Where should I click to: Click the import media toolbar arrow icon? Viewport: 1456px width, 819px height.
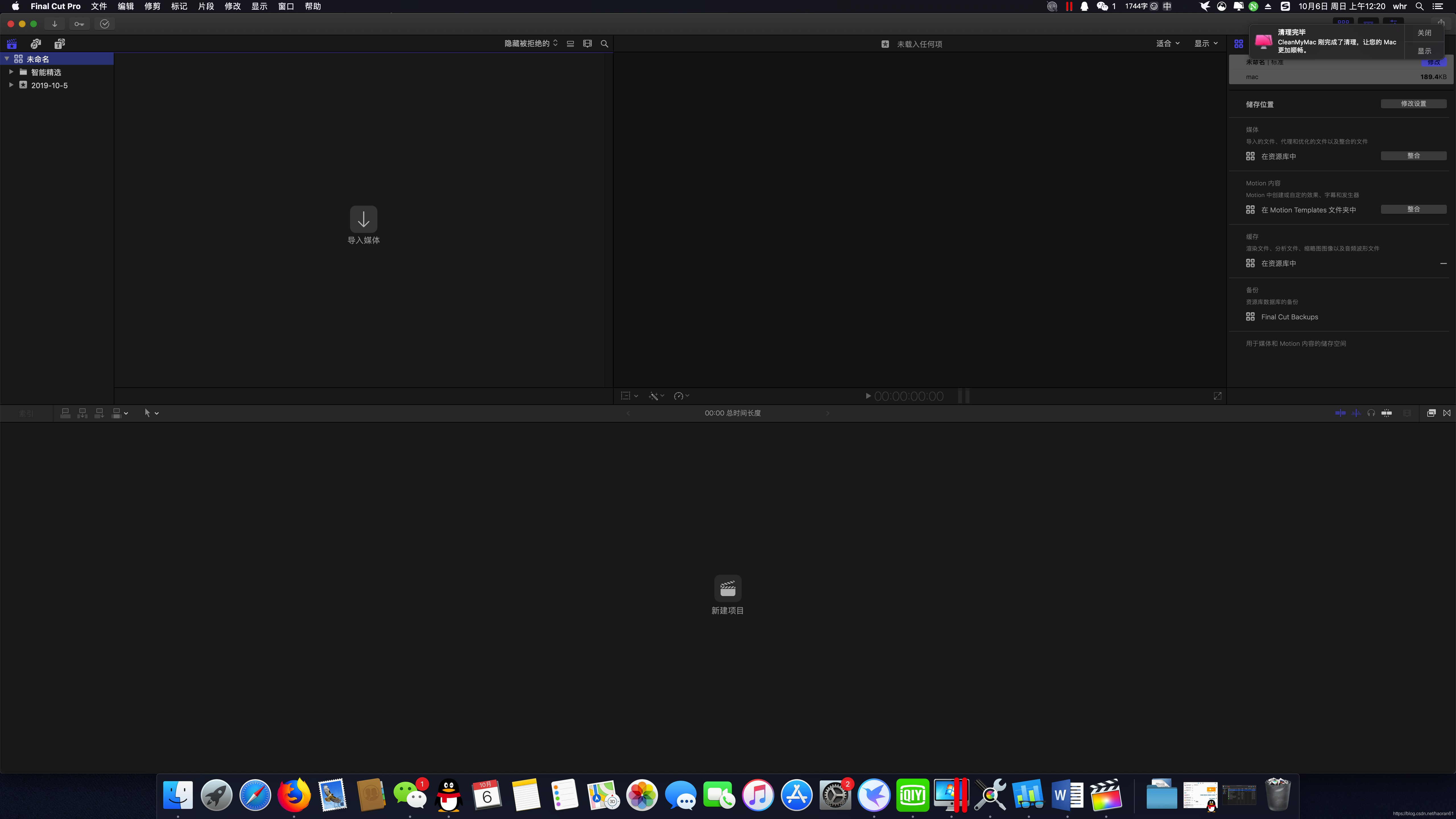pos(54,24)
